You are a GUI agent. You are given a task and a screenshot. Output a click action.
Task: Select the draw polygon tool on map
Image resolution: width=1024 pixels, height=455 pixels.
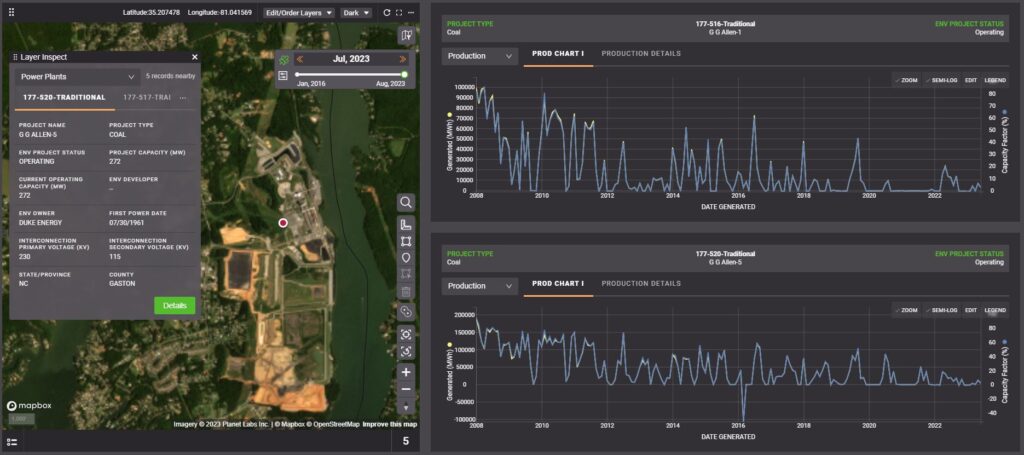[406, 241]
